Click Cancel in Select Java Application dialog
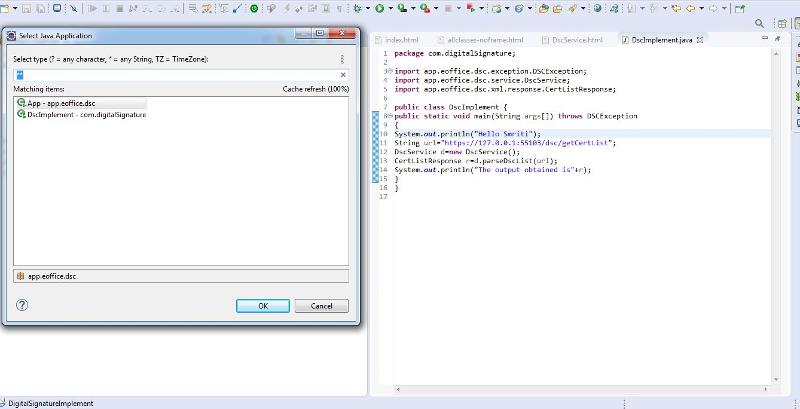800x409 pixels. pos(321,306)
